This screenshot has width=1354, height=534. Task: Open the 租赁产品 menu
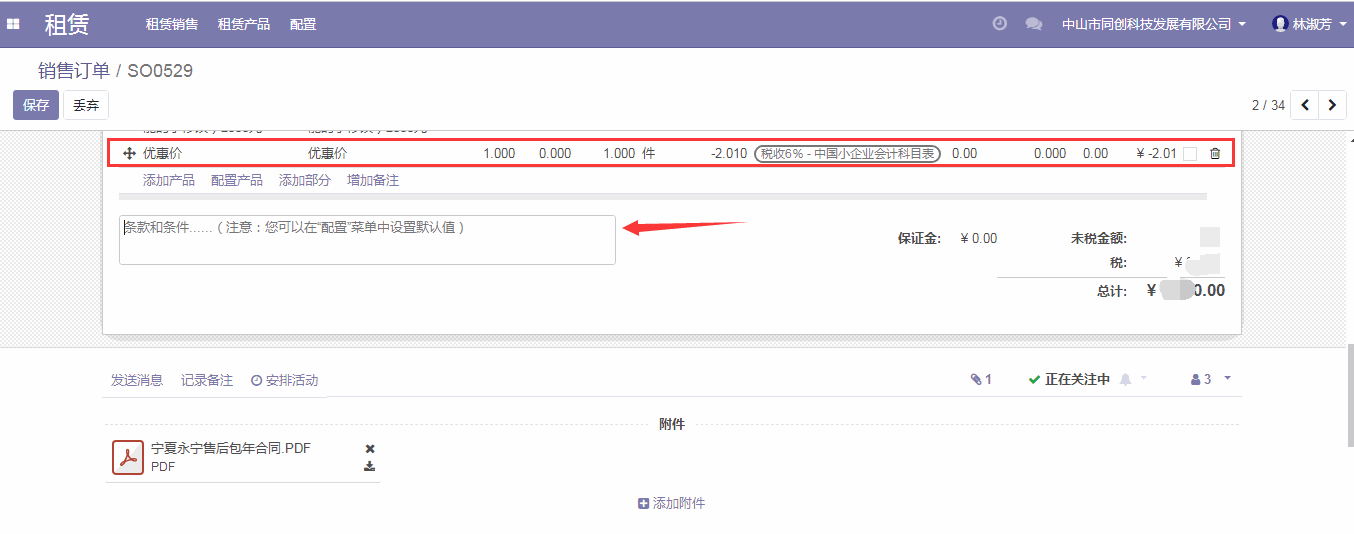click(244, 24)
